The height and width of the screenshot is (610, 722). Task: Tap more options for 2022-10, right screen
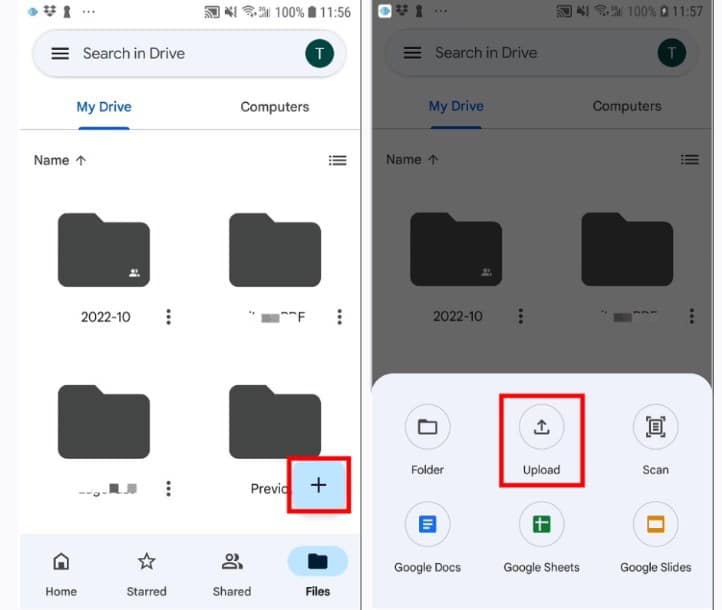521,316
